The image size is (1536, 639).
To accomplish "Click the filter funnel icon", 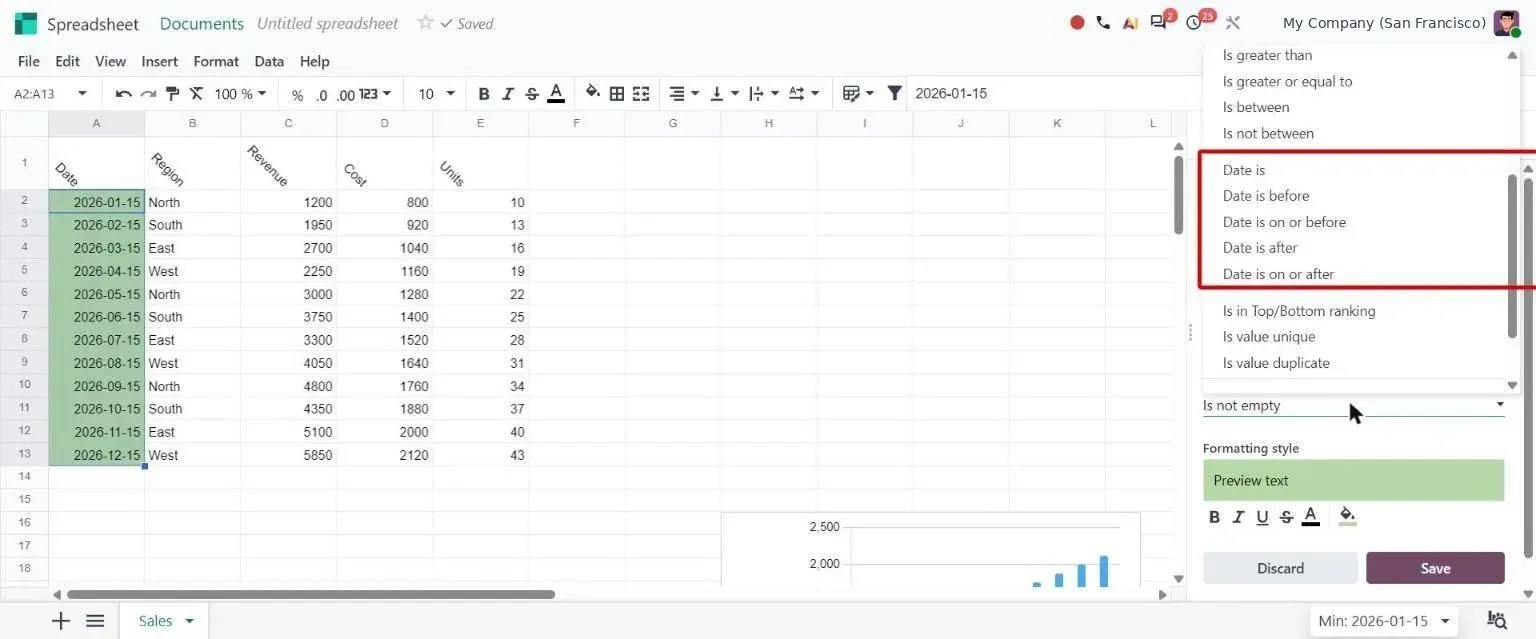I will click(895, 93).
